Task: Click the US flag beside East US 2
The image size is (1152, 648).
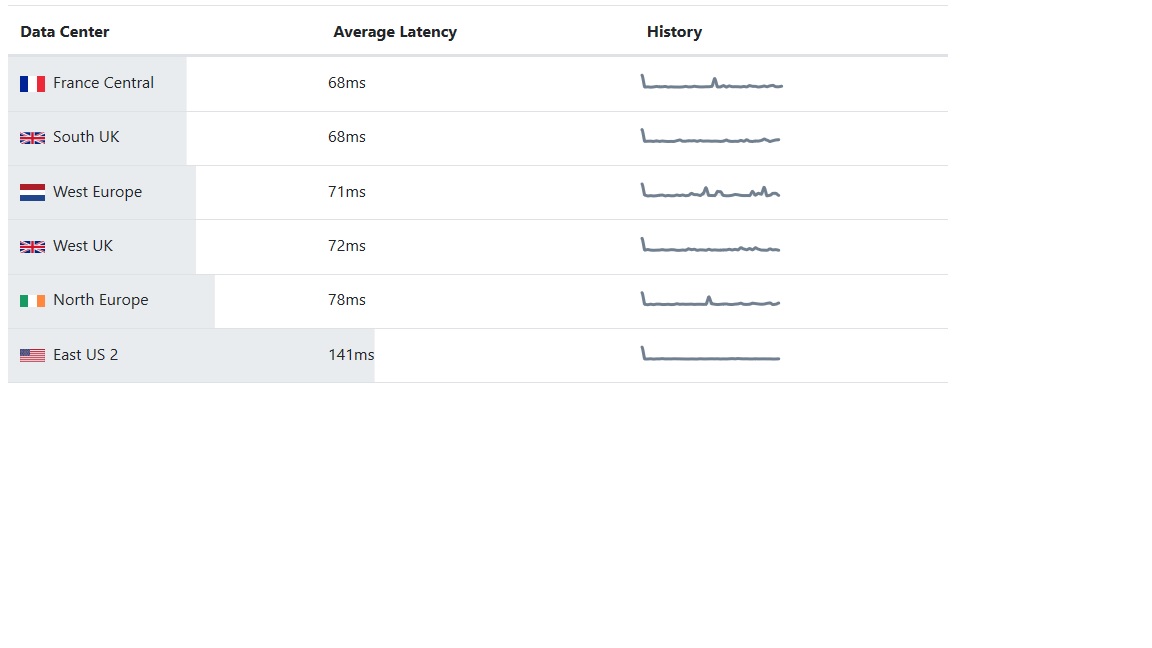Action: [32, 356]
